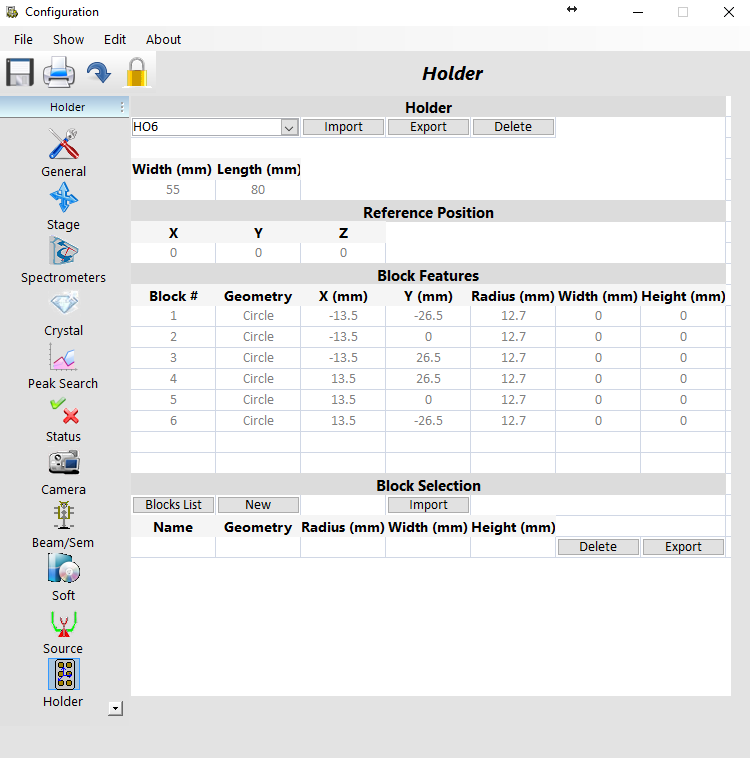The height and width of the screenshot is (758, 750).
Task: Select the Stage sidebar icon
Action: (63, 199)
